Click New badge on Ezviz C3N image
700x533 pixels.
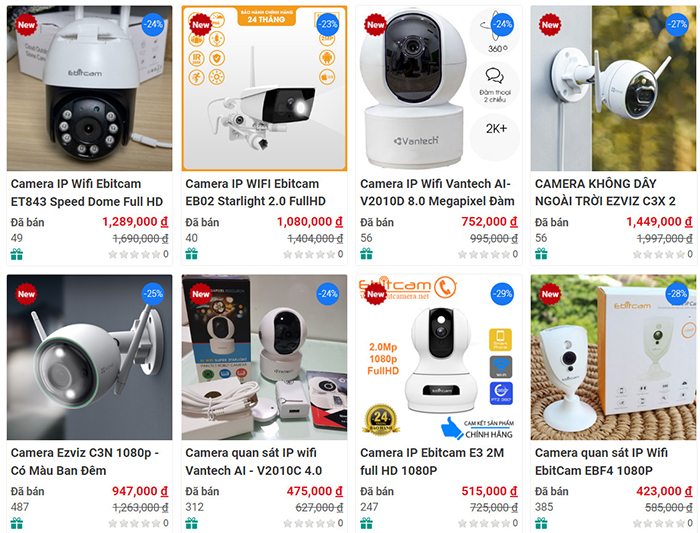point(26,294)
